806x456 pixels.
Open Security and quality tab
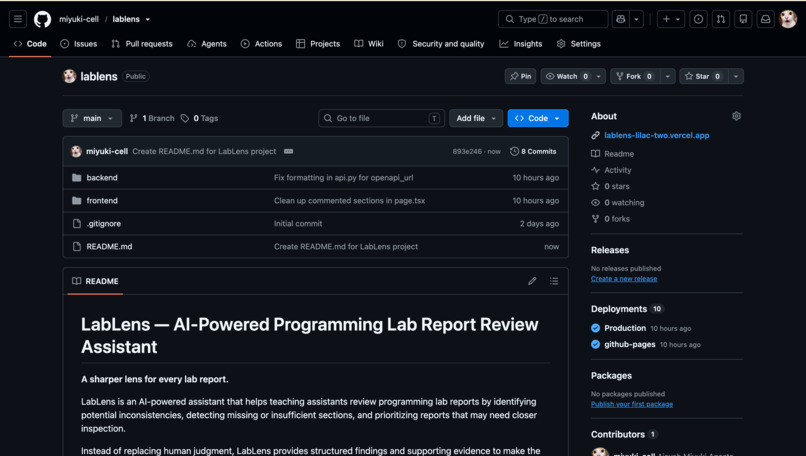pos(441,44)
